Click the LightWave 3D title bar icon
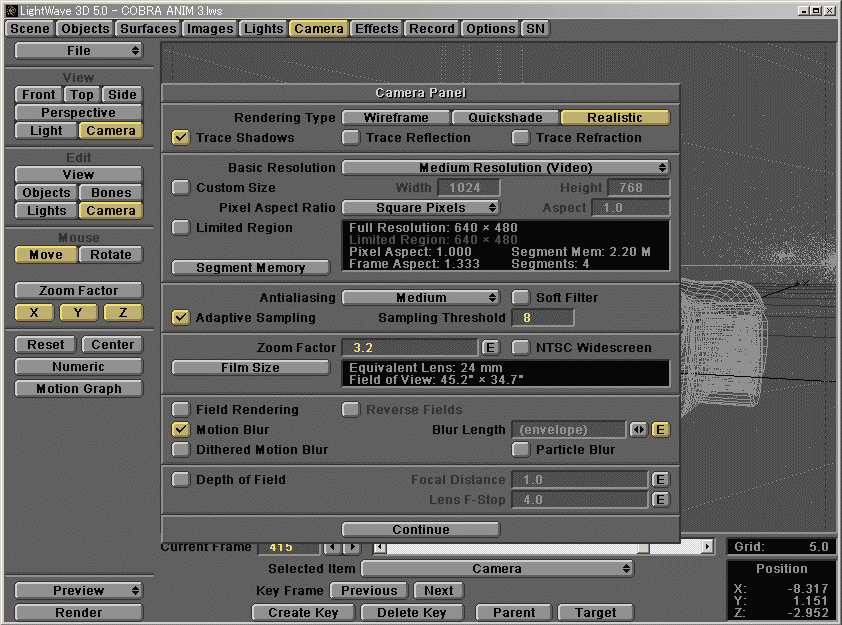 click(11, 9)
